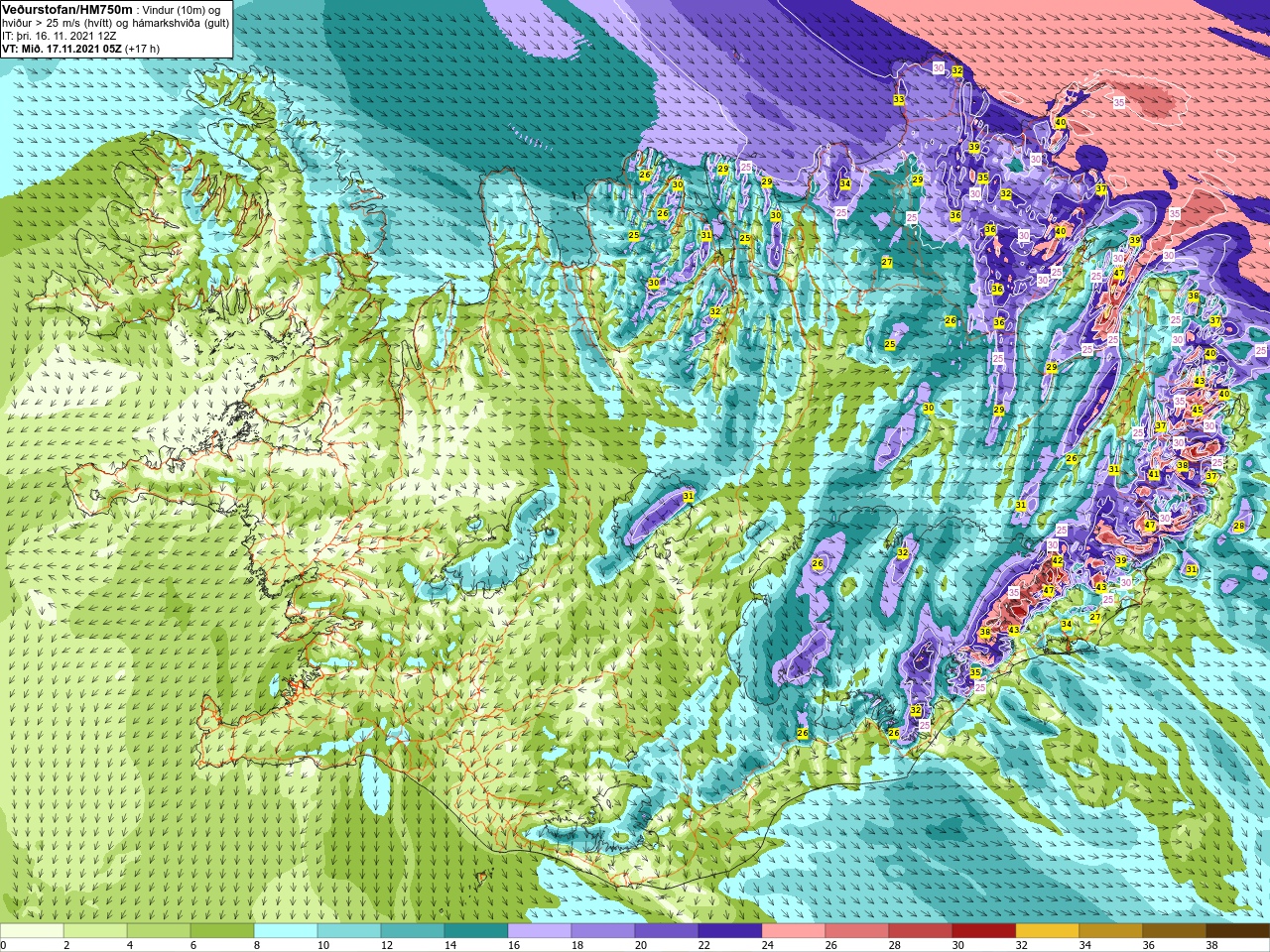Click the bright yellow 32–34 legend swatch

pyautogui.click(x=1048, y=931)
